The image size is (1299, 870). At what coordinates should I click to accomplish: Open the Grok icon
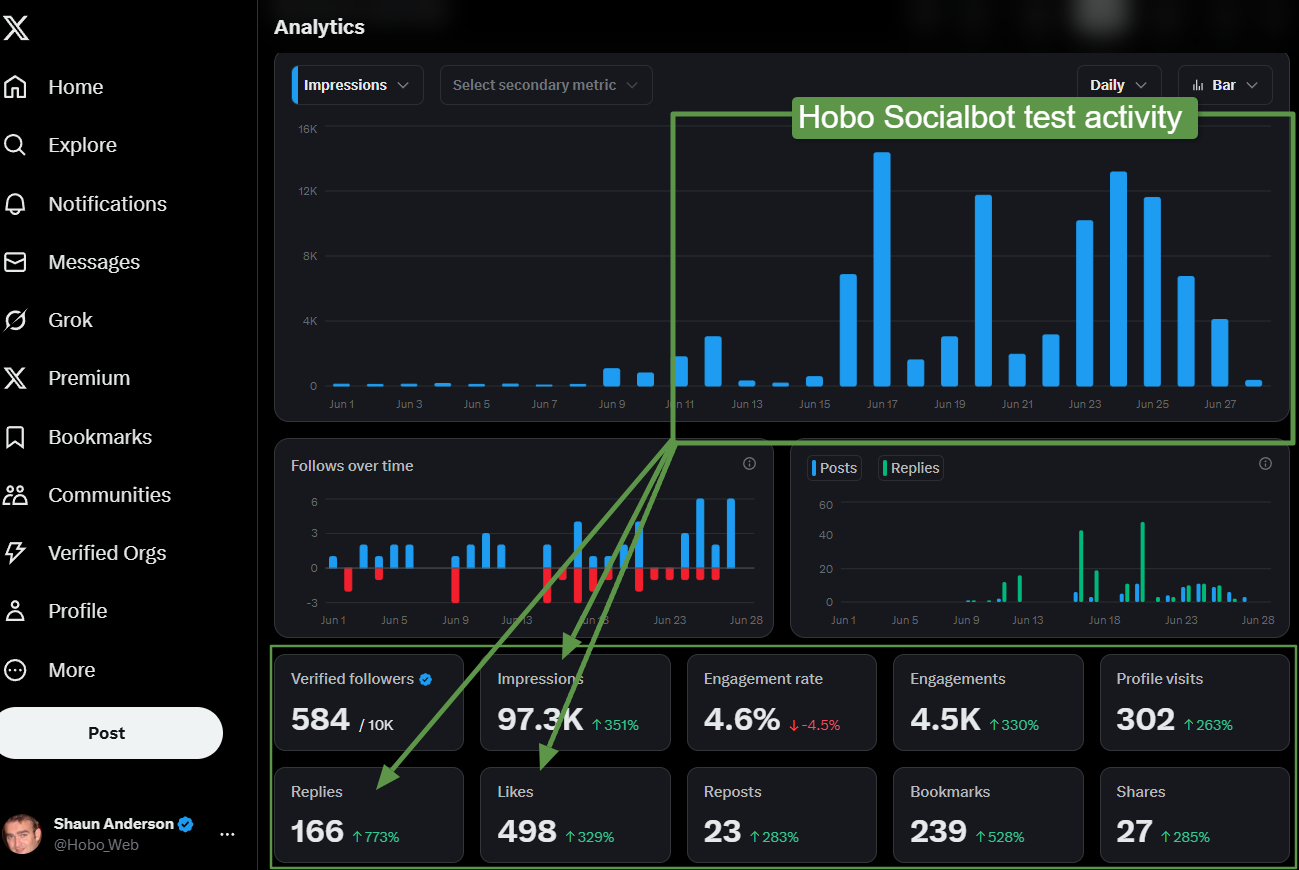15,320
